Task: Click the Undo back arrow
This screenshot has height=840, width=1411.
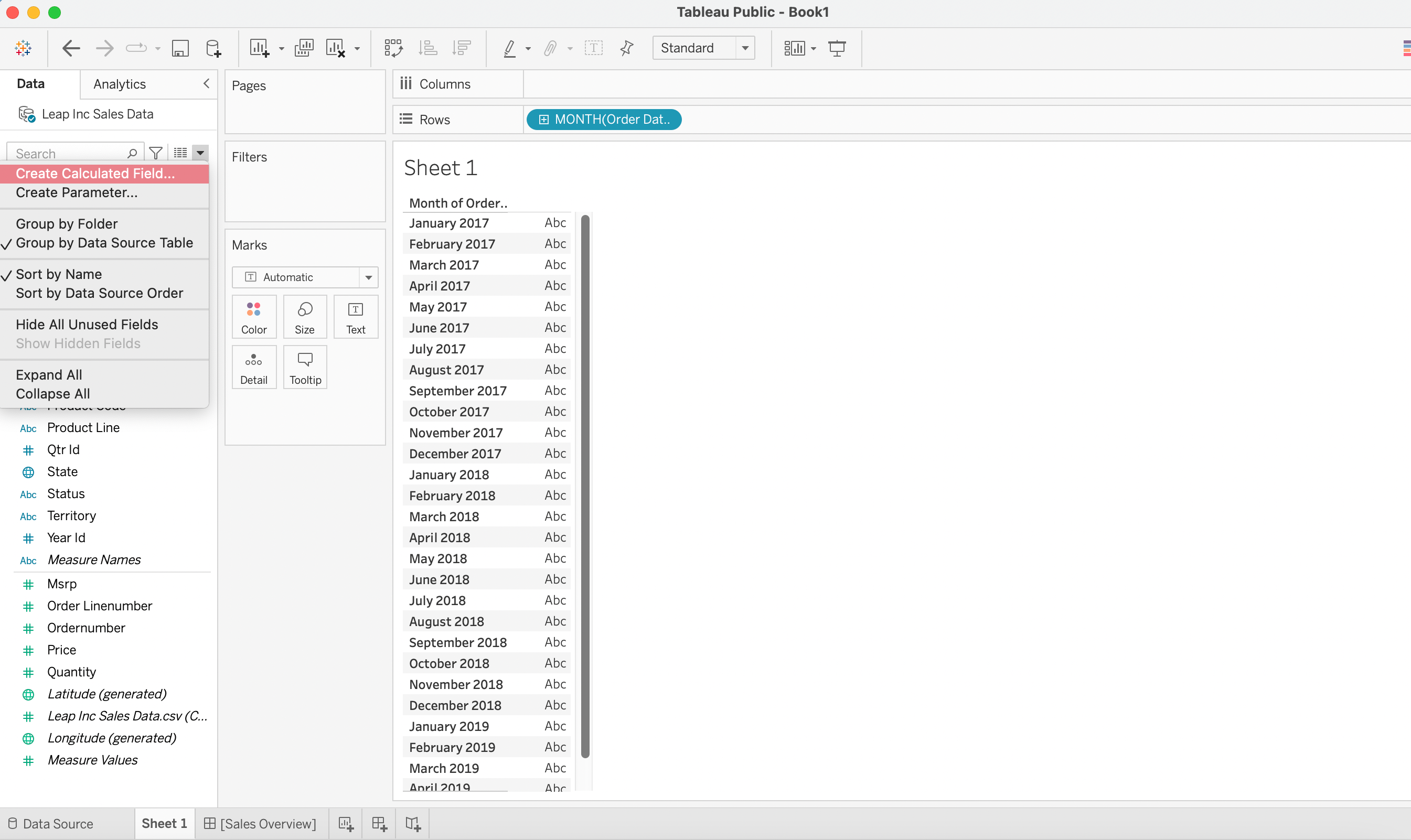Action: (71, 48)
